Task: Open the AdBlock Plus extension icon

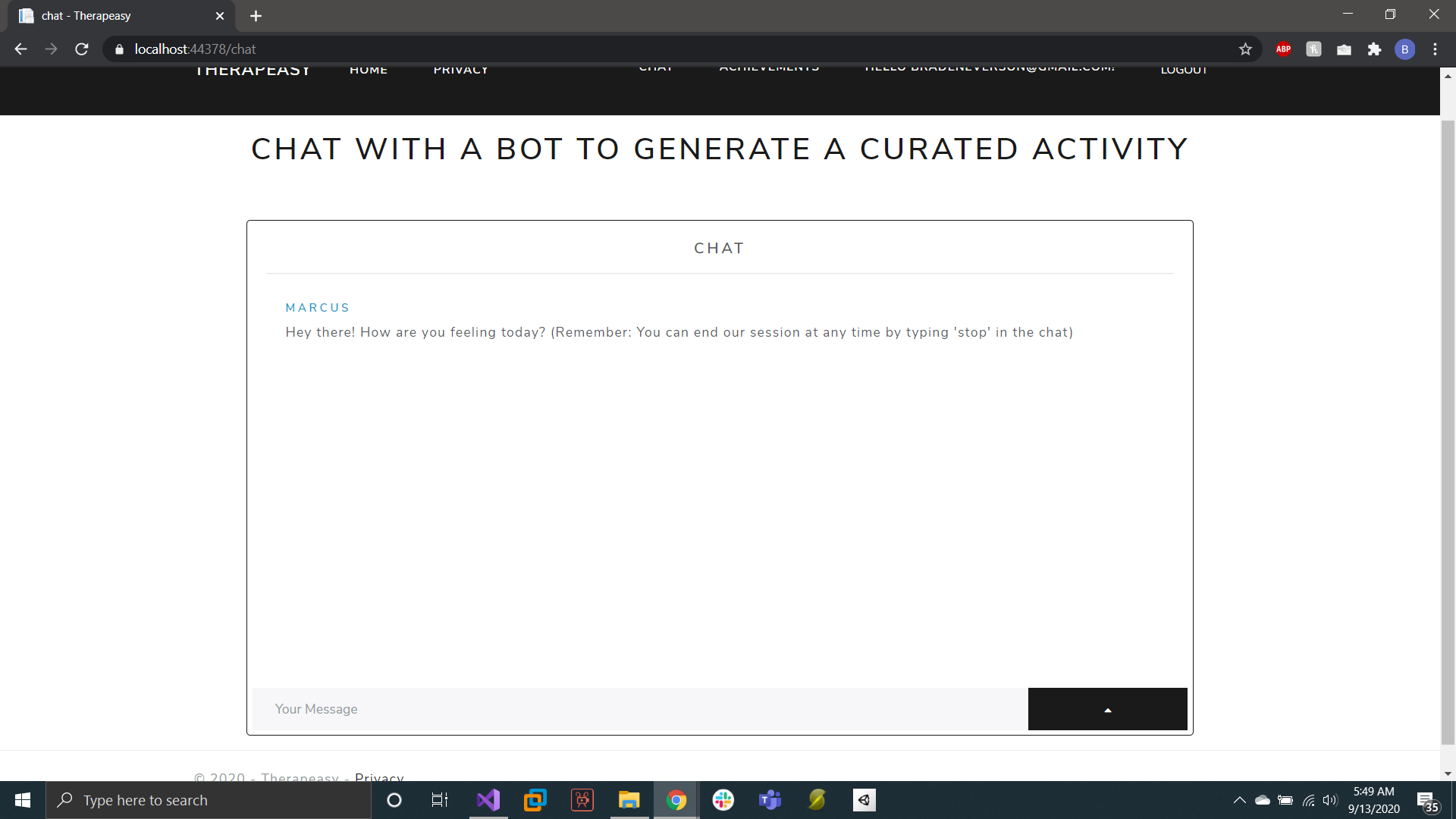Action: point(1283,49)
